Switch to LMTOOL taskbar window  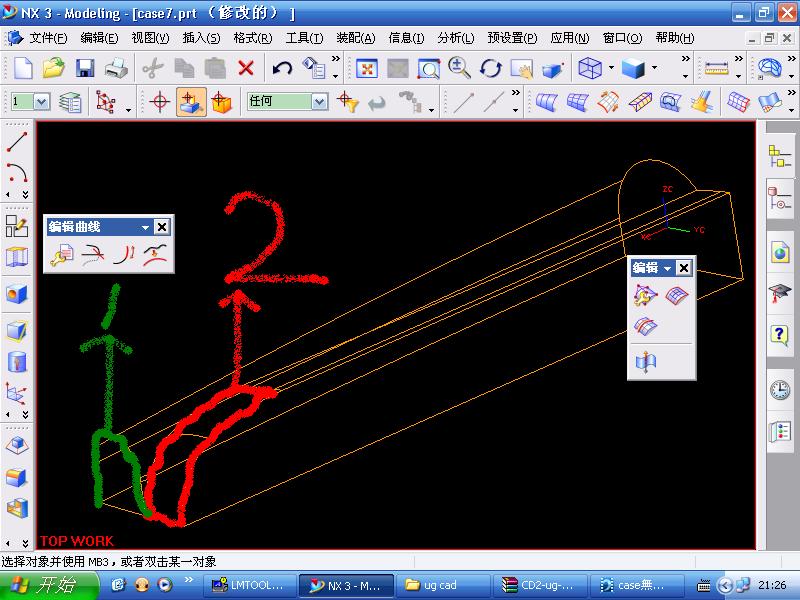pos(250,585)
